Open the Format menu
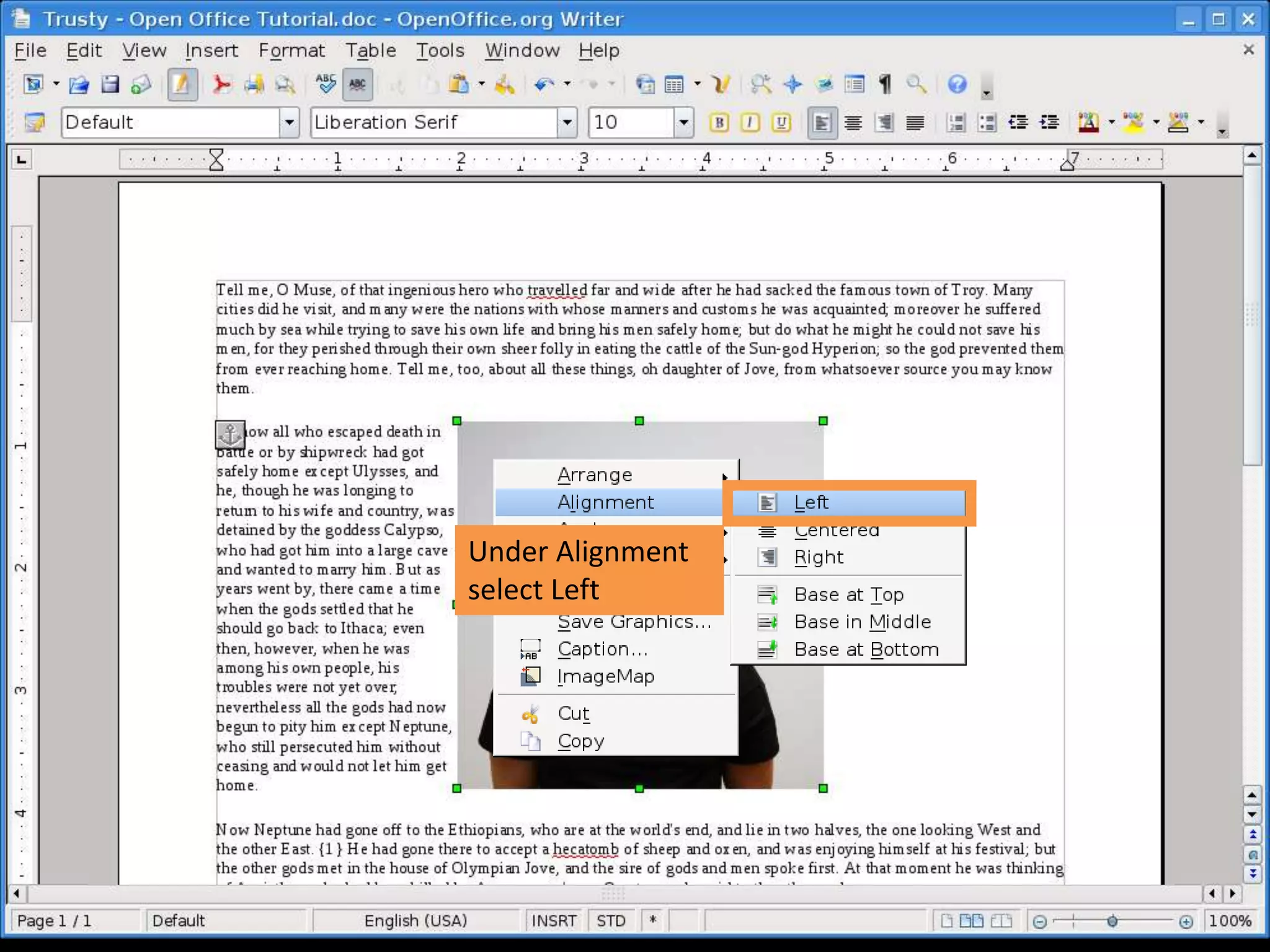 (x=291, y=50)
